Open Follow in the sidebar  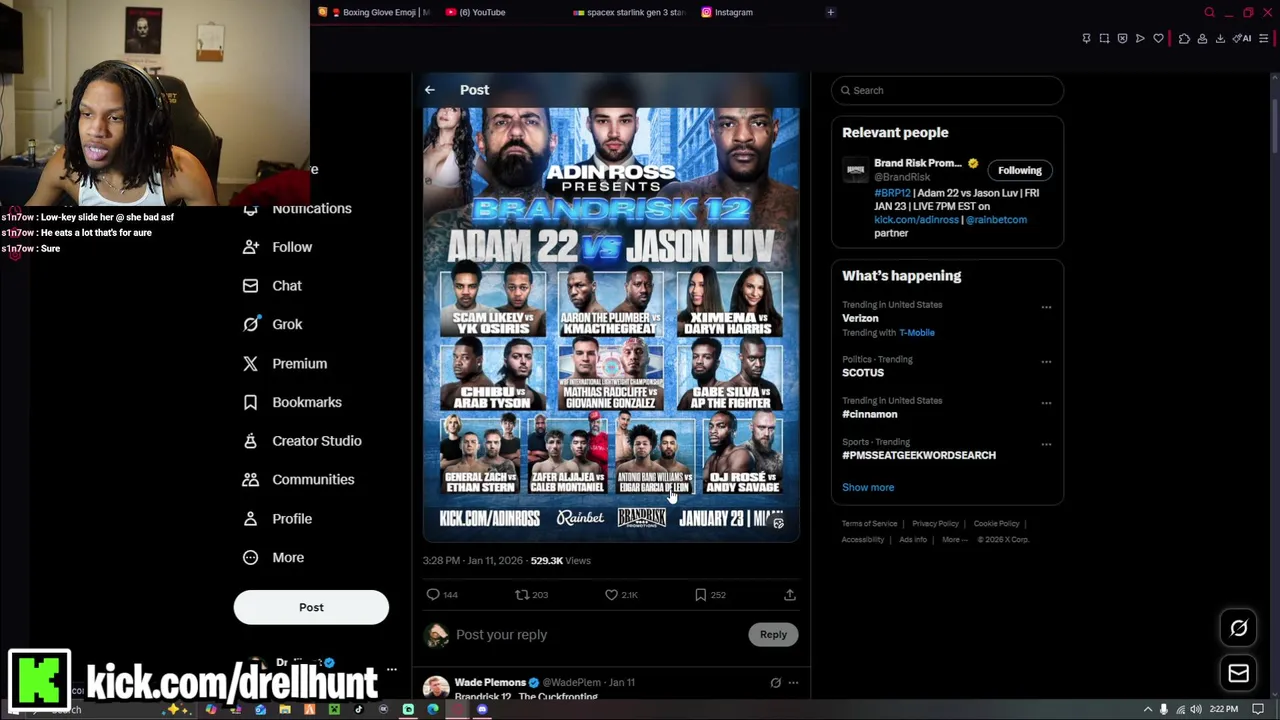click(x=278, y=247)
